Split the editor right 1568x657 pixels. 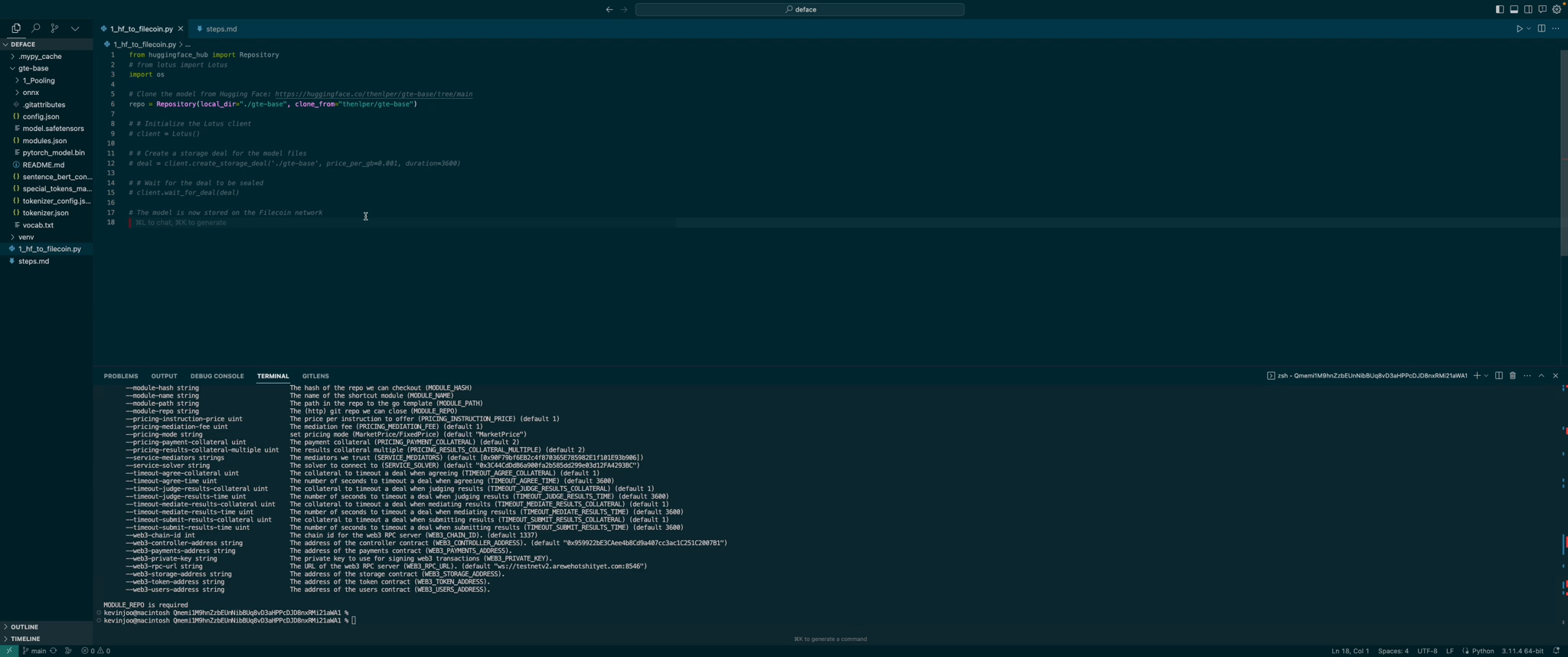(x=1541, y=29)
